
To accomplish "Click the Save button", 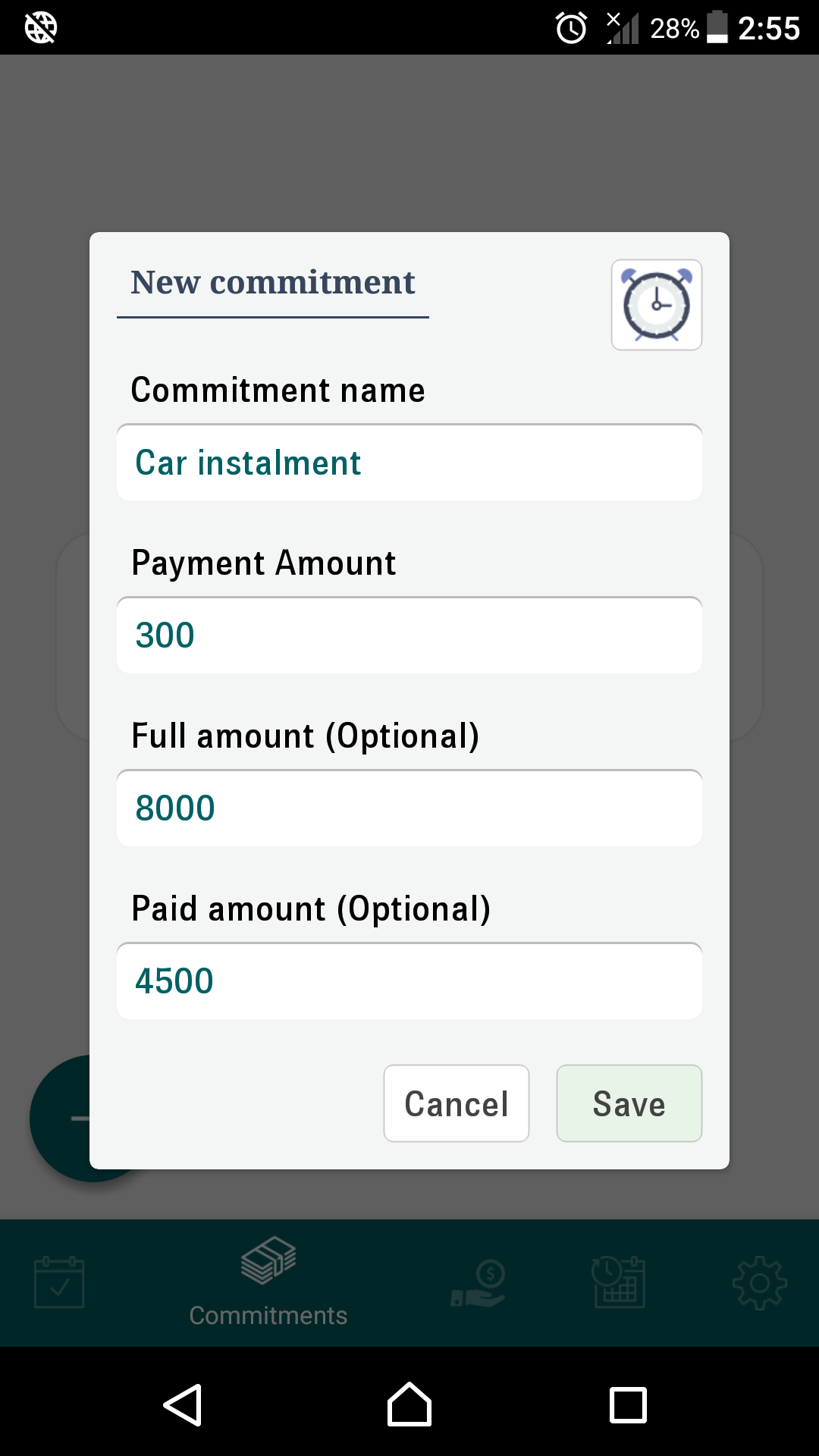I will point(629,1103).
